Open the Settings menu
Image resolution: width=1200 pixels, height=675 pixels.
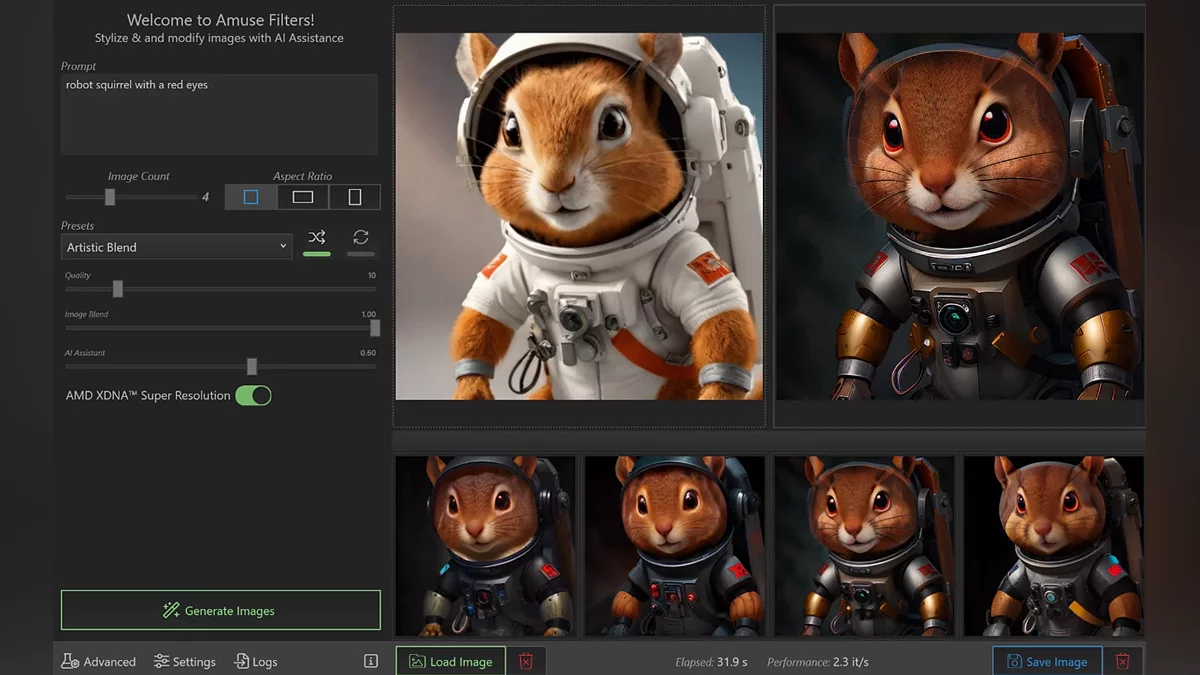185,661
